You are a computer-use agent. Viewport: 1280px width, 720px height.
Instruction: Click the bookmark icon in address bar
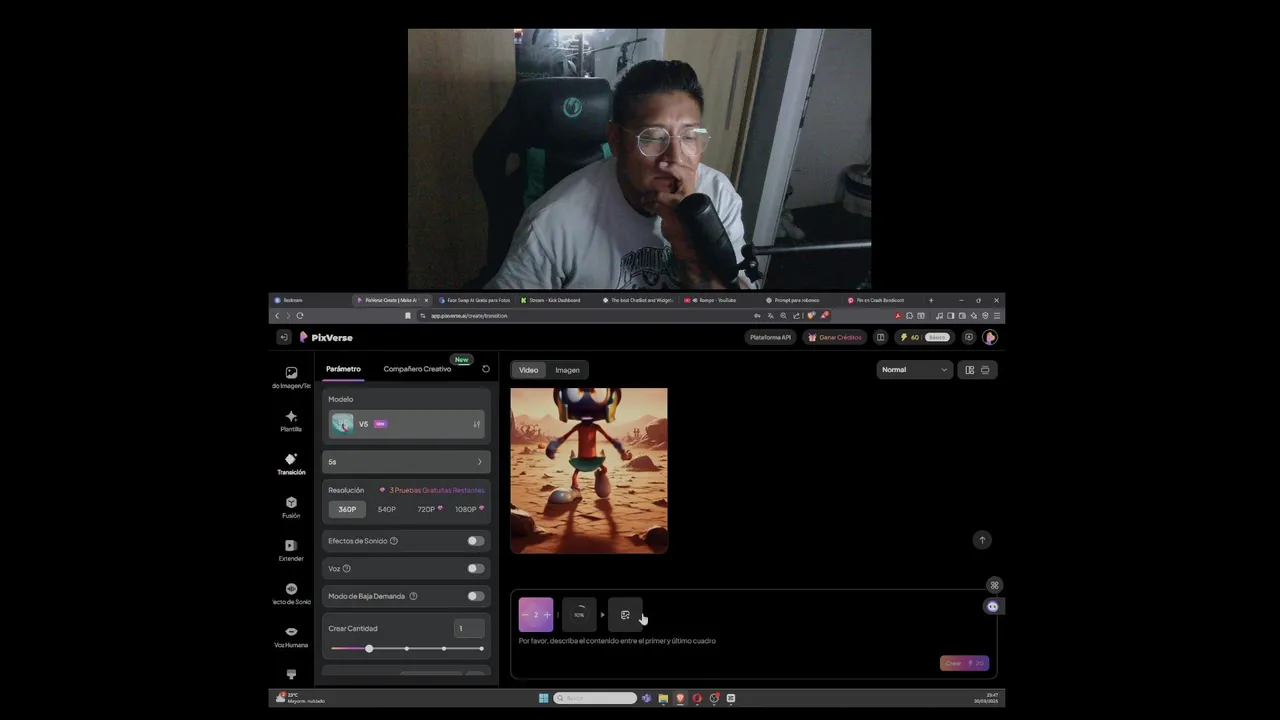click(408, 315)
